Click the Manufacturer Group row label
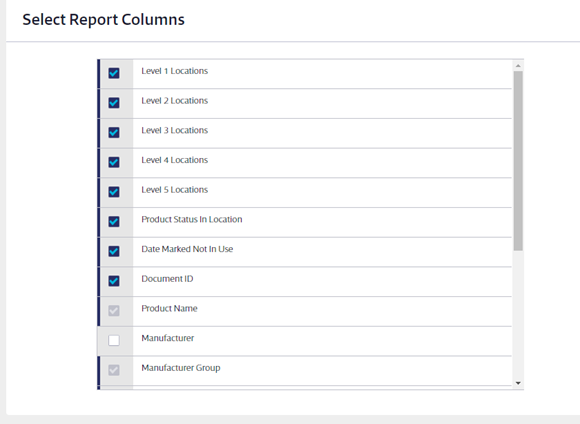The width and height of the screenshot is (580, 424). (x=181, y=368)
